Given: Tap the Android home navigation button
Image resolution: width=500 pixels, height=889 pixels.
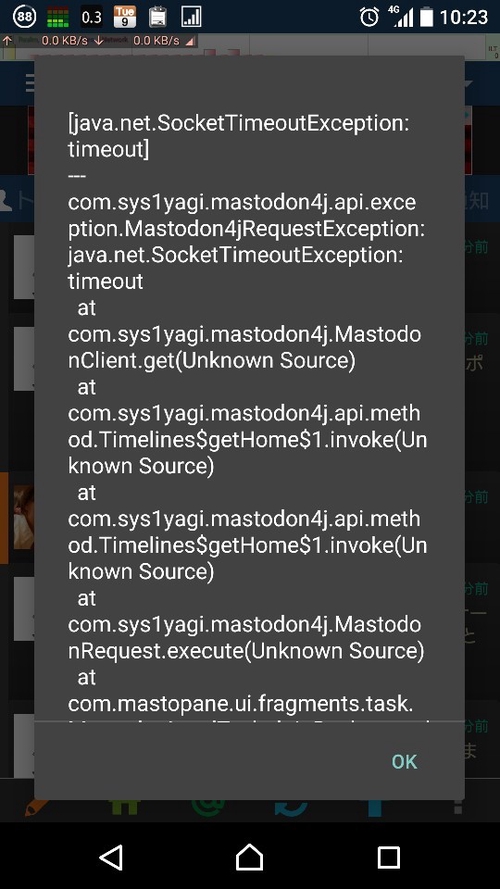Looking at the screenshot, I should pos(249,856).
